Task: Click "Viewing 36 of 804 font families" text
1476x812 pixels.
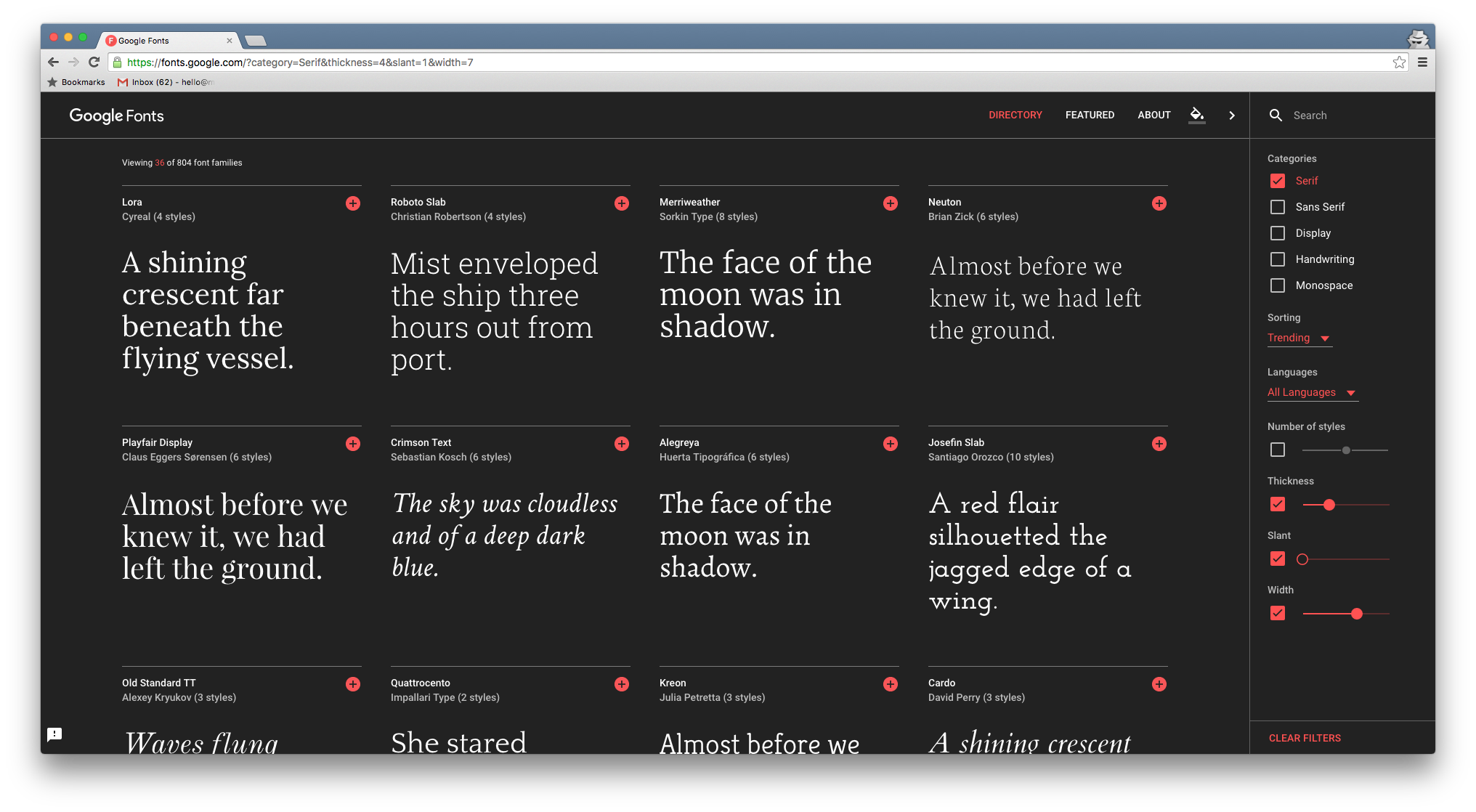Action: [182, 163]
